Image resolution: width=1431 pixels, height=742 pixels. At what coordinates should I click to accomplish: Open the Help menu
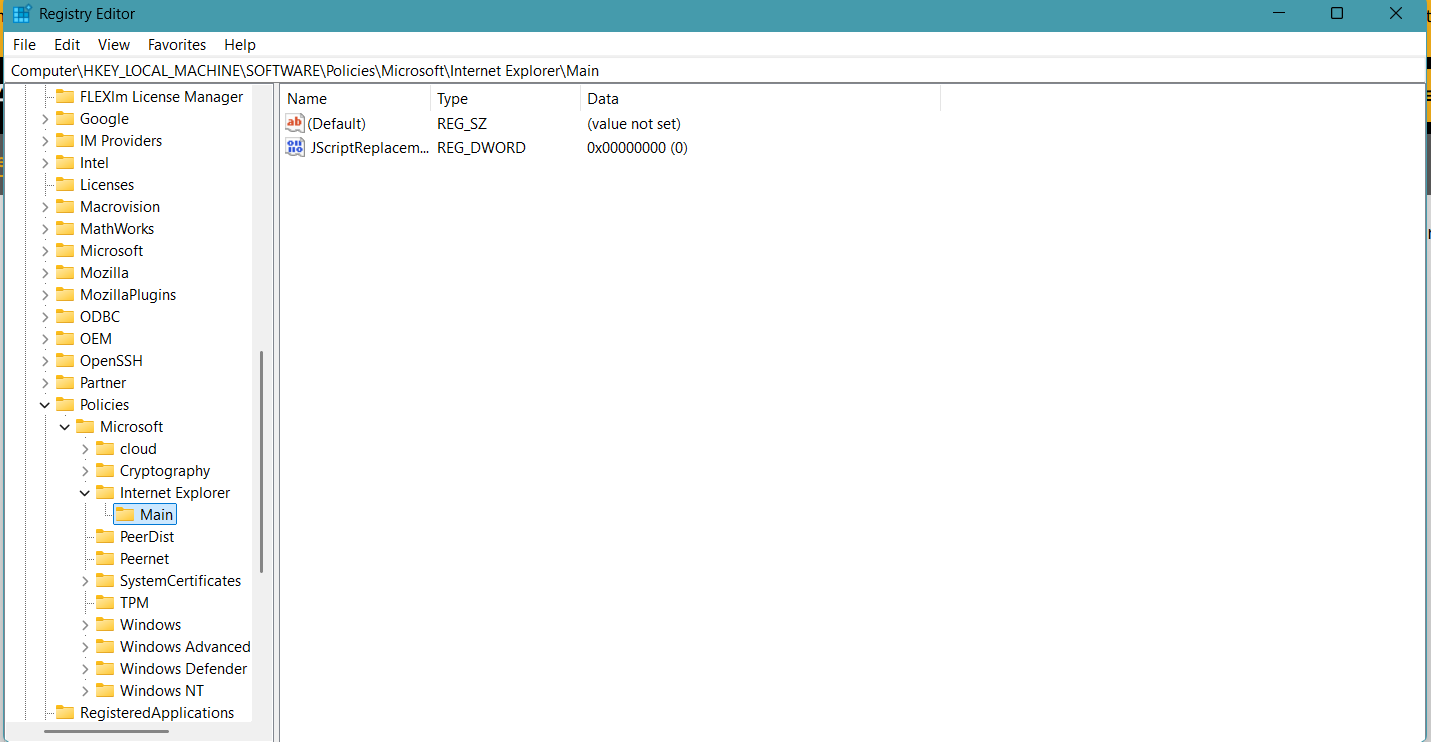pyautogui.click(x=240, y=45)
